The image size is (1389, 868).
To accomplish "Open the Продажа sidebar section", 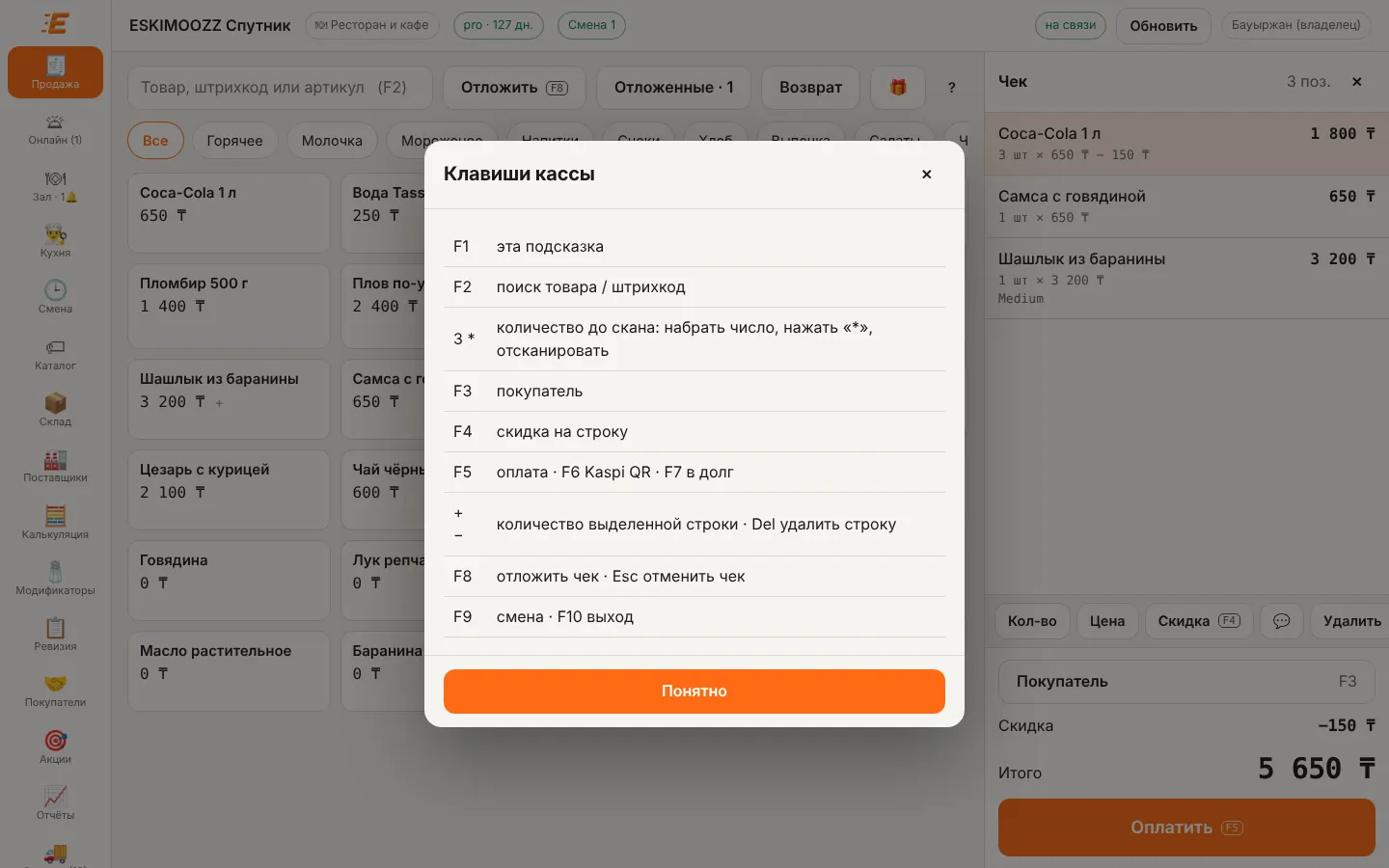I will [55, 72].
